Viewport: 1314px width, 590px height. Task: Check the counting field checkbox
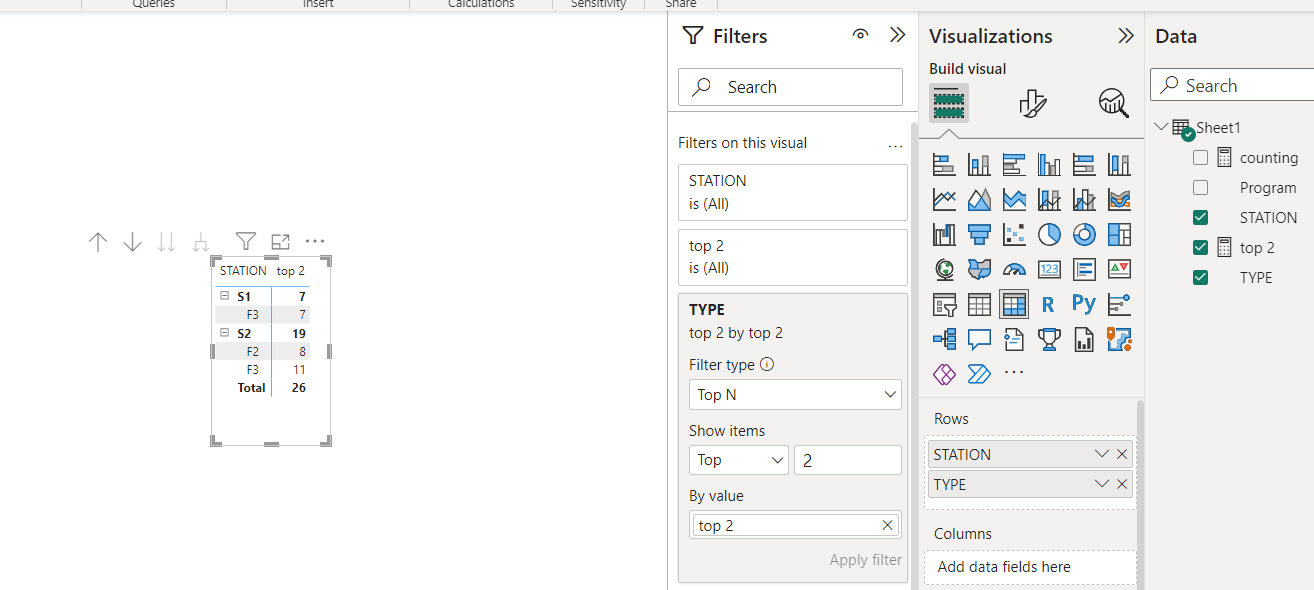(1201, 158)
